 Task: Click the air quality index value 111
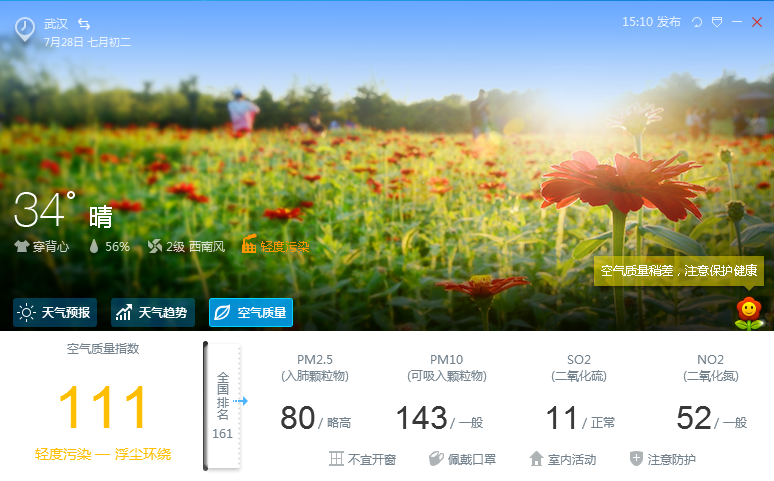click(x=103, y=408)
